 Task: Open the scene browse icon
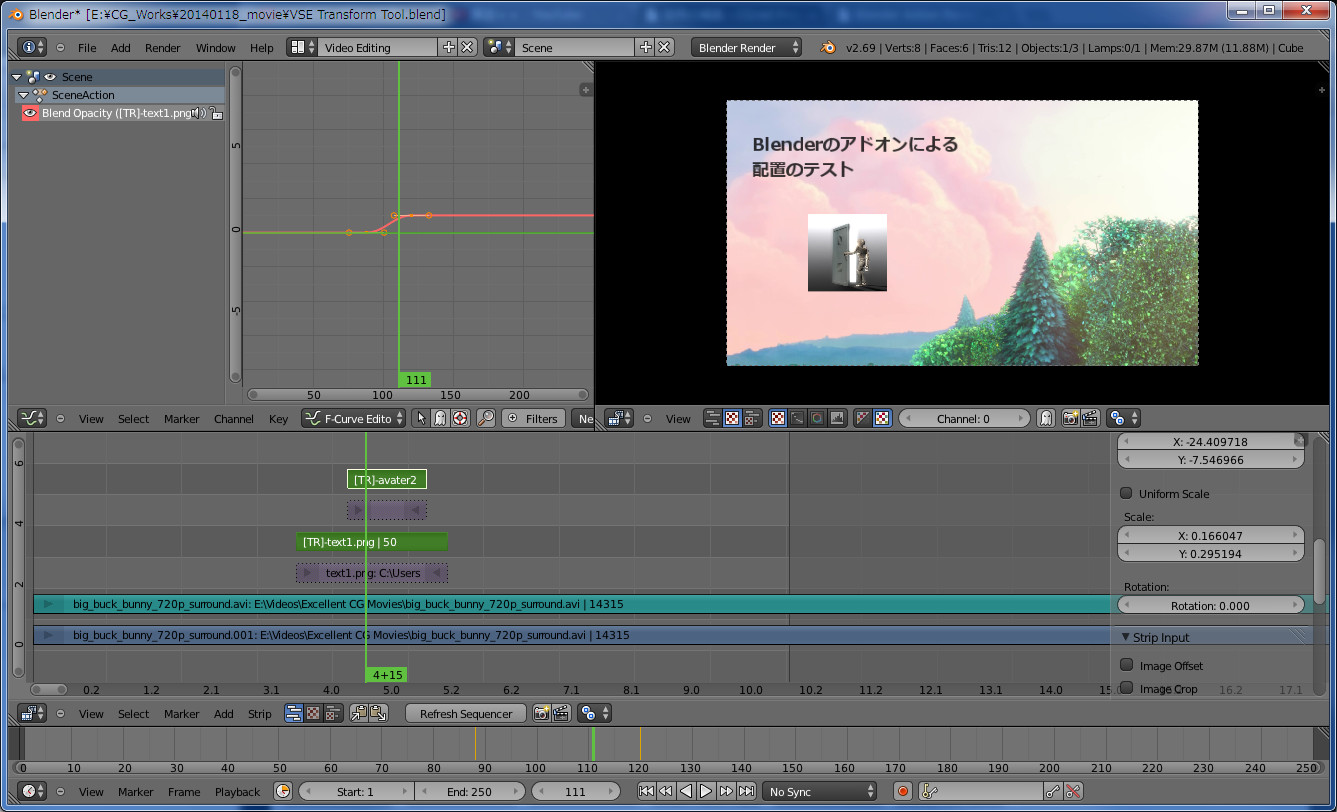pyautogui.click(x=499, y=47)
